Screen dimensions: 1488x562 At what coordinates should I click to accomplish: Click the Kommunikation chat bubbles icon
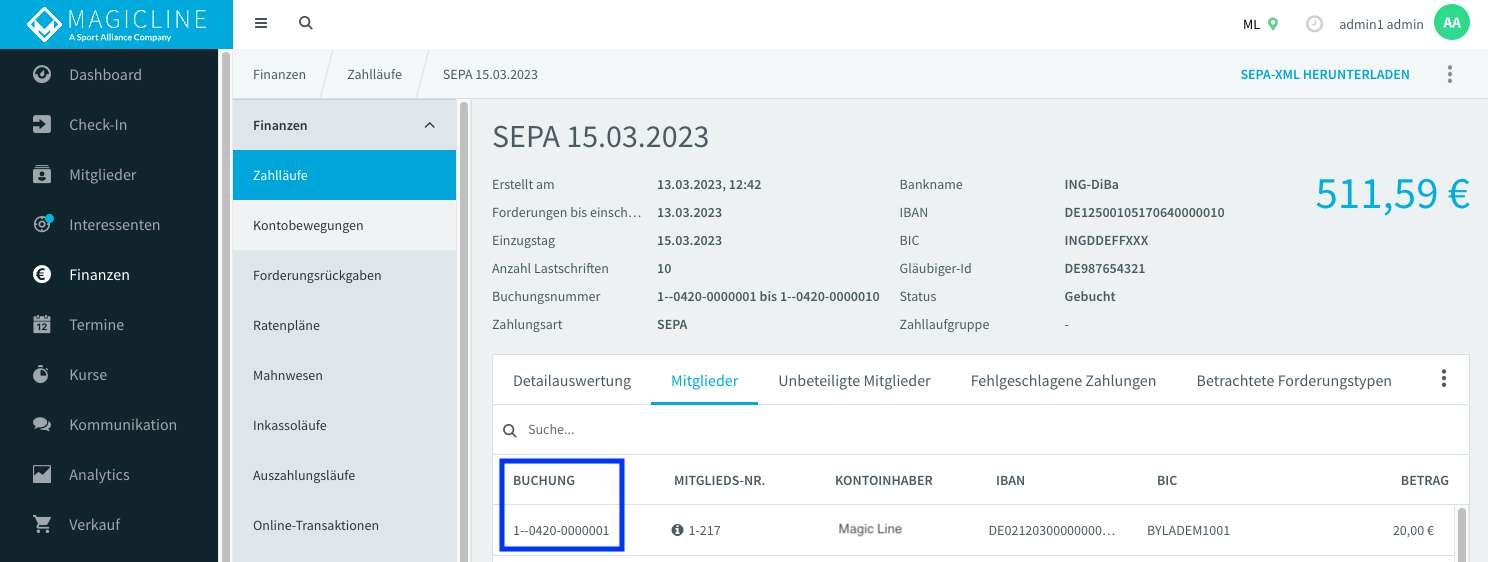click(x=42, y=424)
